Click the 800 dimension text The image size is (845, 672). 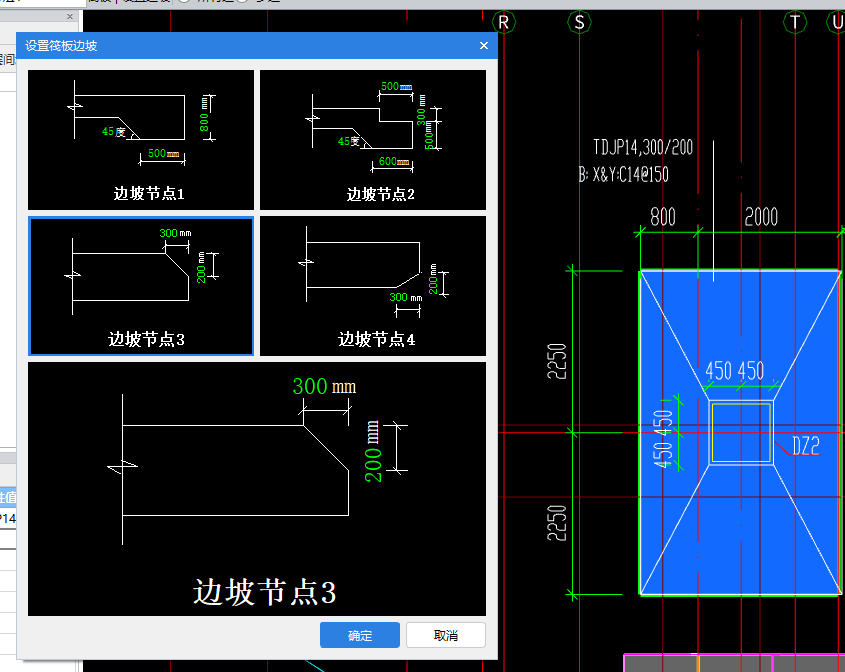663,217
